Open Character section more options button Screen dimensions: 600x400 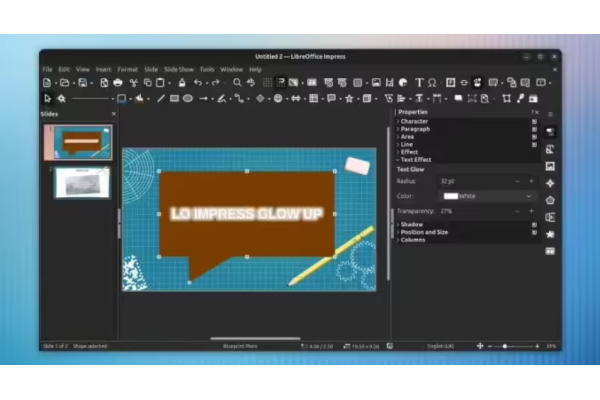click(x=534, y=121)
